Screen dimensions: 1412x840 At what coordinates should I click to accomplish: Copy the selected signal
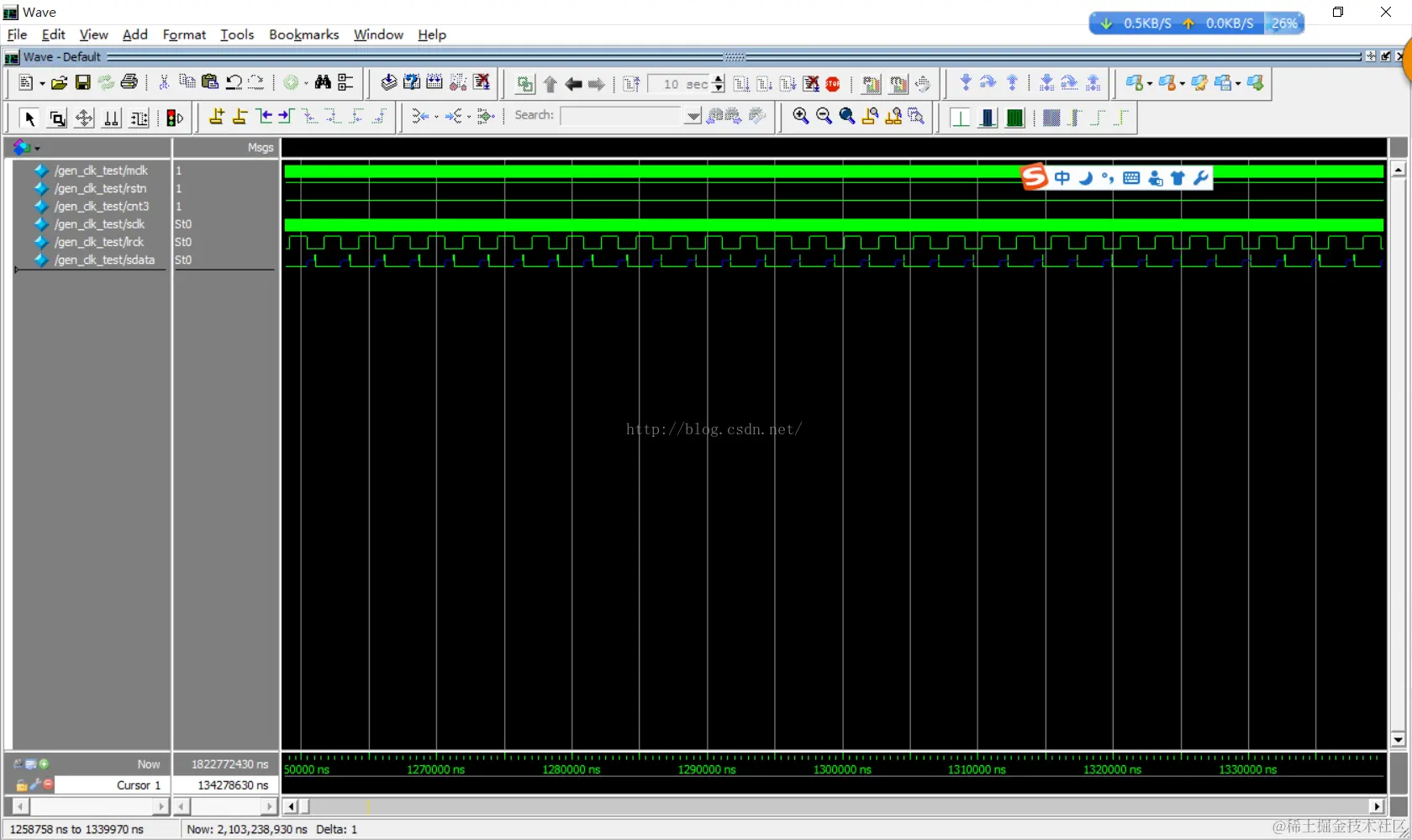[x=187, y=82]
